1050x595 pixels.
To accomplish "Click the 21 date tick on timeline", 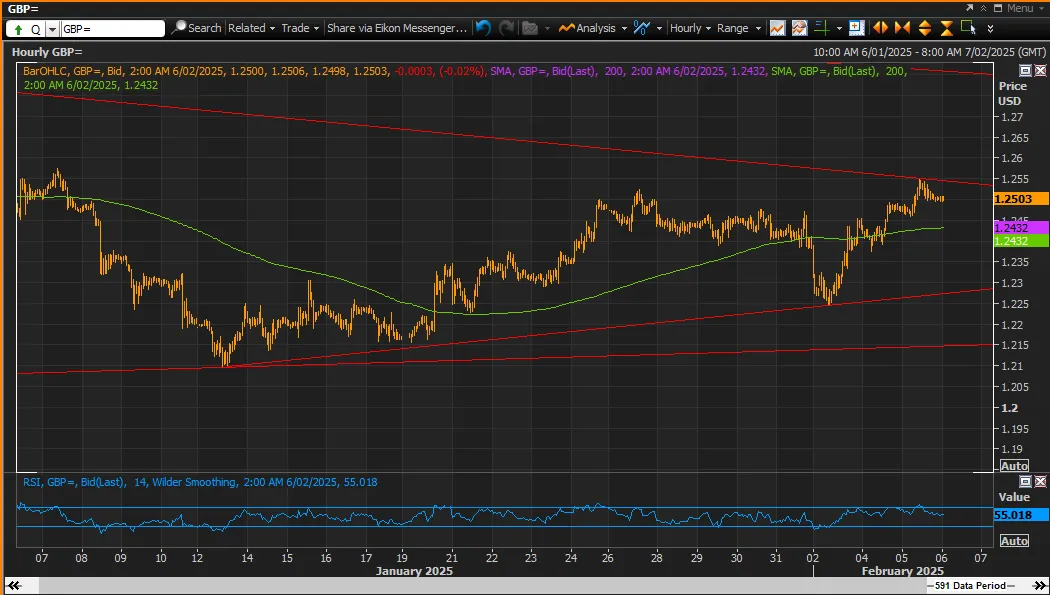I will click(x=451, y=558).
